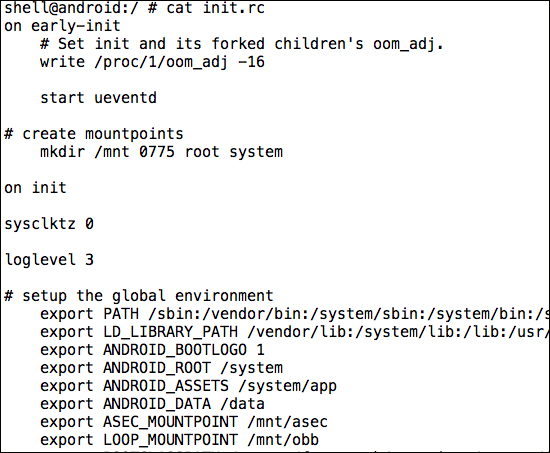Click the 'on early-init' line
550x453 pixels.
click(62, 26)
